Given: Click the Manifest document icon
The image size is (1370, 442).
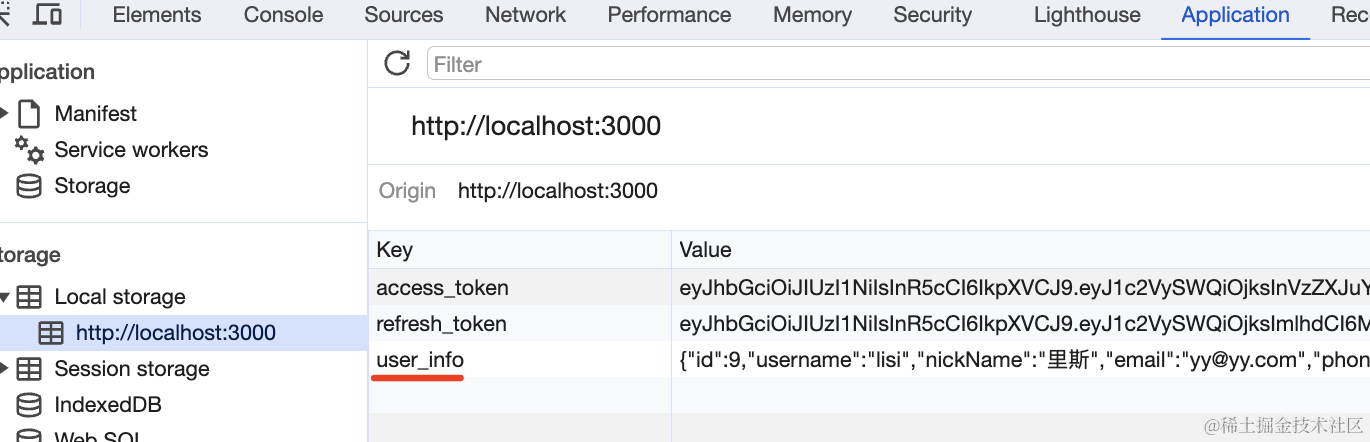Looking at the screenshot, I should [x=30, y=114].
